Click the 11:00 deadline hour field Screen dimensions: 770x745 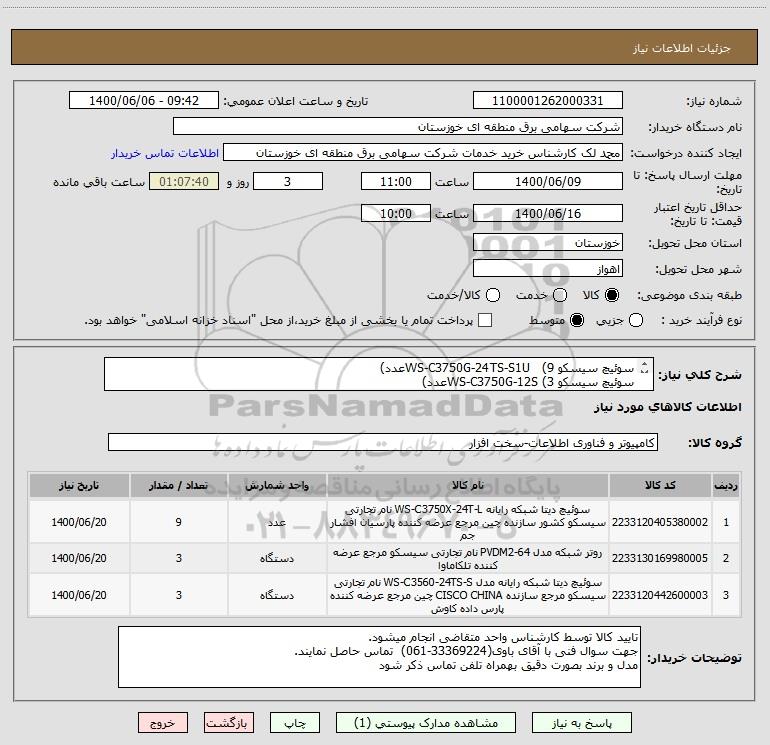click(x=396, y=181)
